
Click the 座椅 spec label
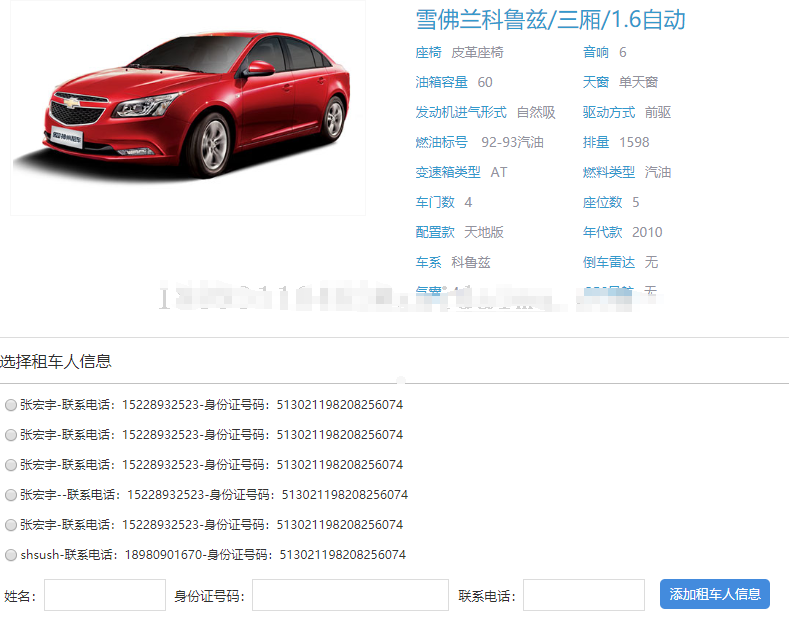pos(428,52)
